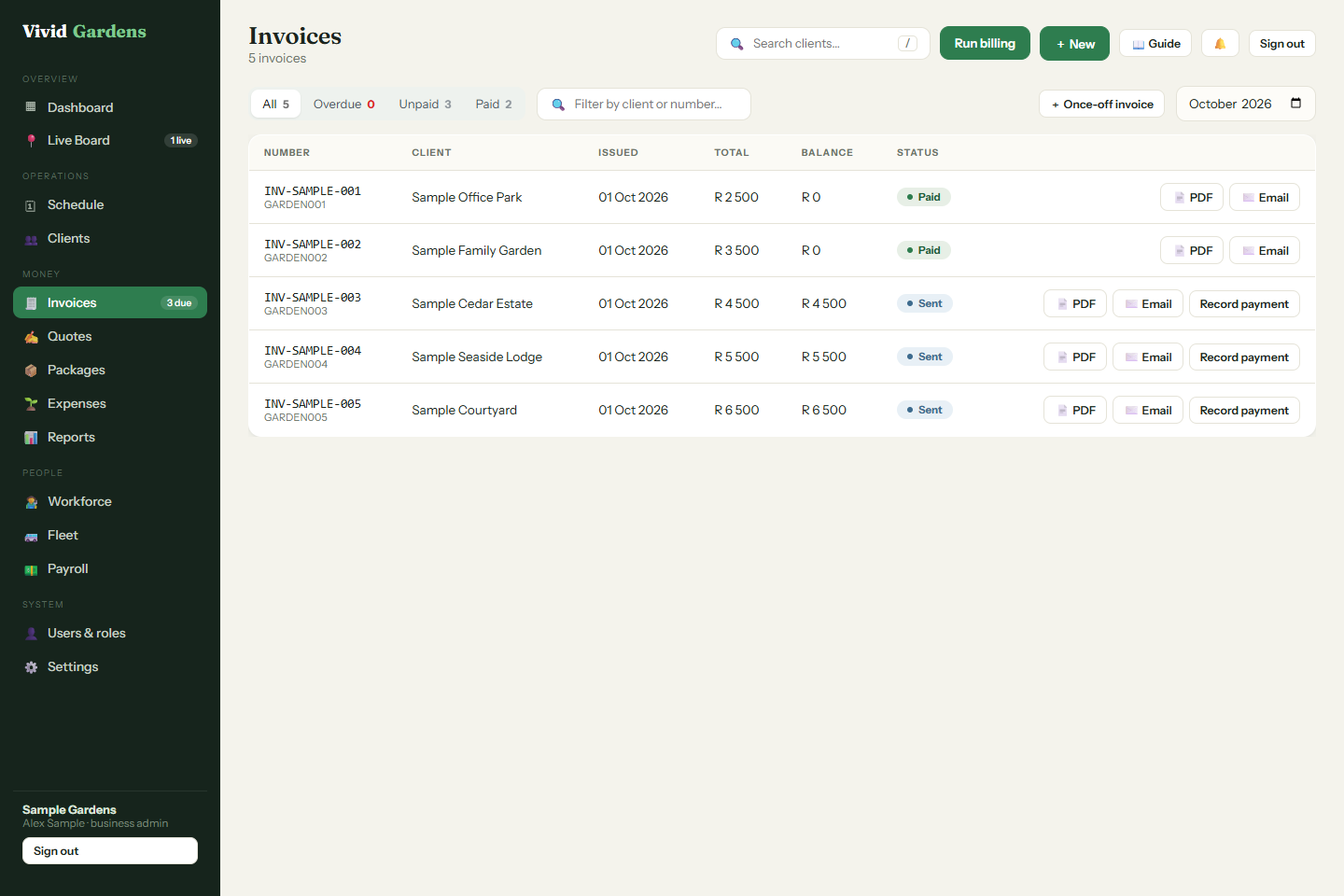This screenshot has width=1344, height=896.
Task: Click the Paid status of INV-SAMPLE-001
Action: click(923, 197)
